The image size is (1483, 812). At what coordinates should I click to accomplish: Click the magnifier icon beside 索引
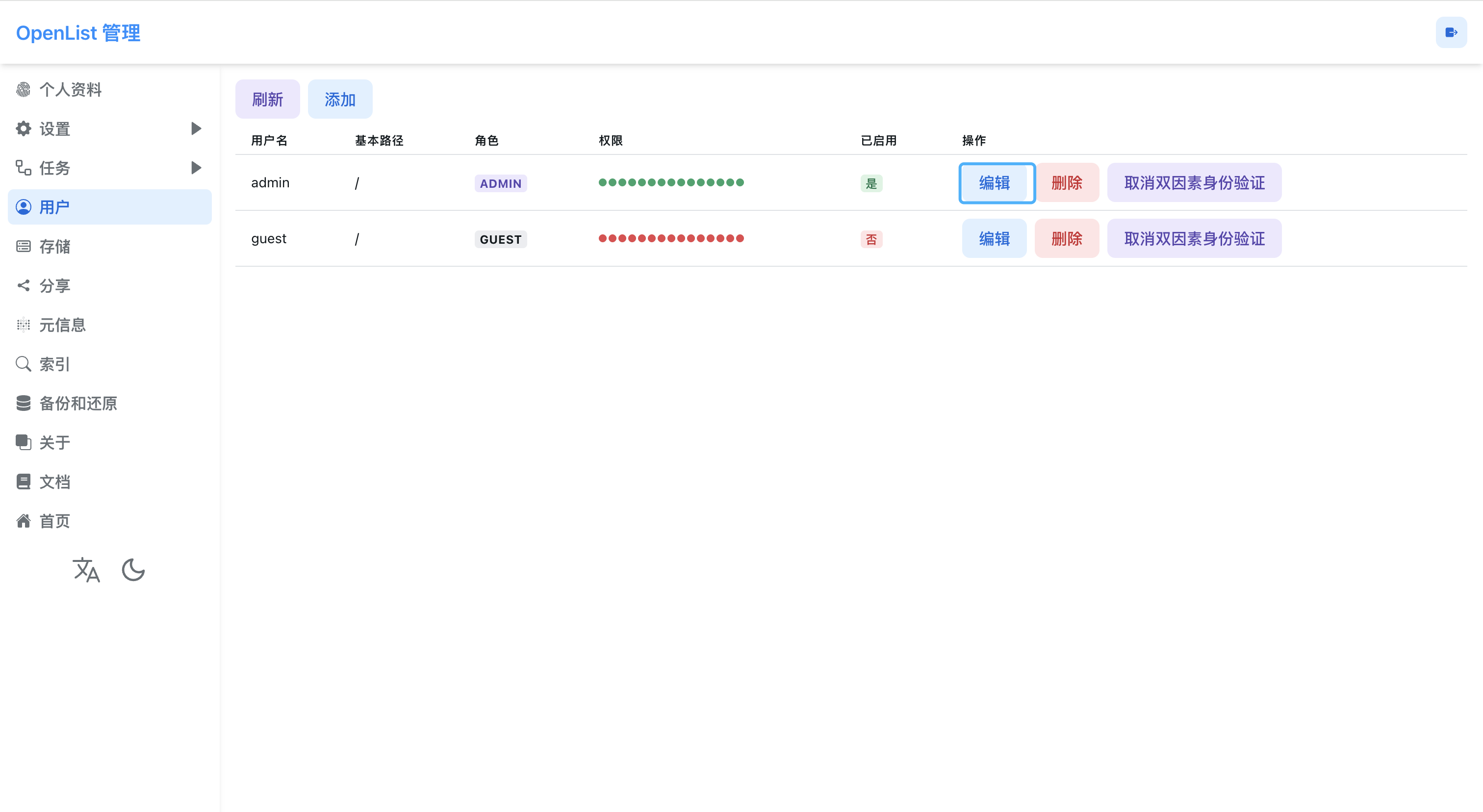coord(23,364)
